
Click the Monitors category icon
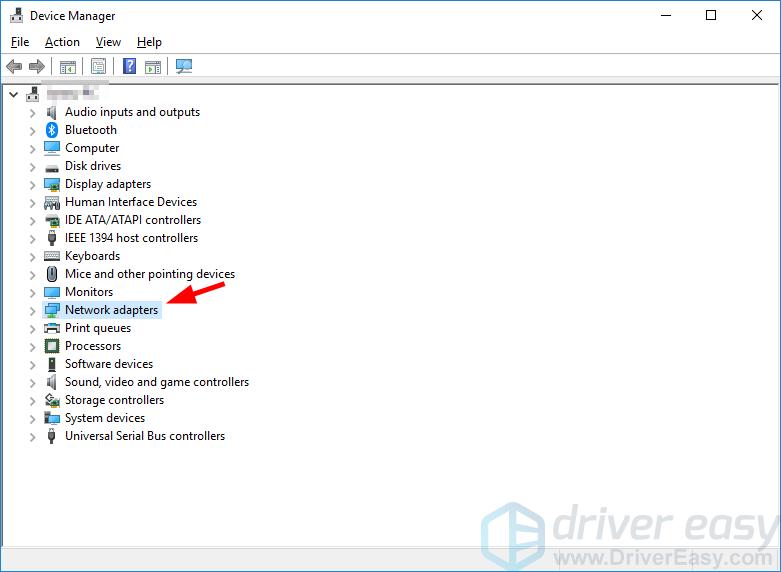(52, 292)
